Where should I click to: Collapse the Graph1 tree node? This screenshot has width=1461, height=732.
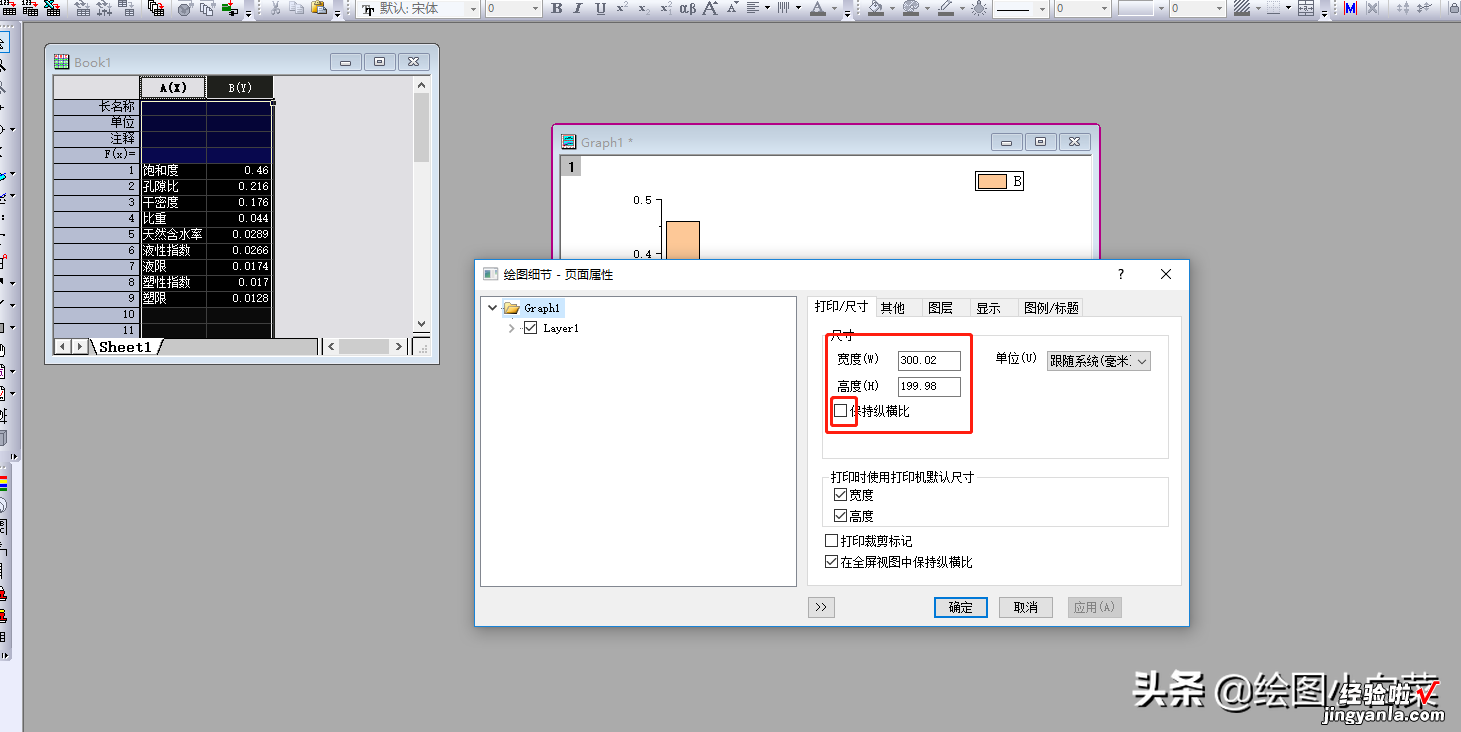coord(493,308)
